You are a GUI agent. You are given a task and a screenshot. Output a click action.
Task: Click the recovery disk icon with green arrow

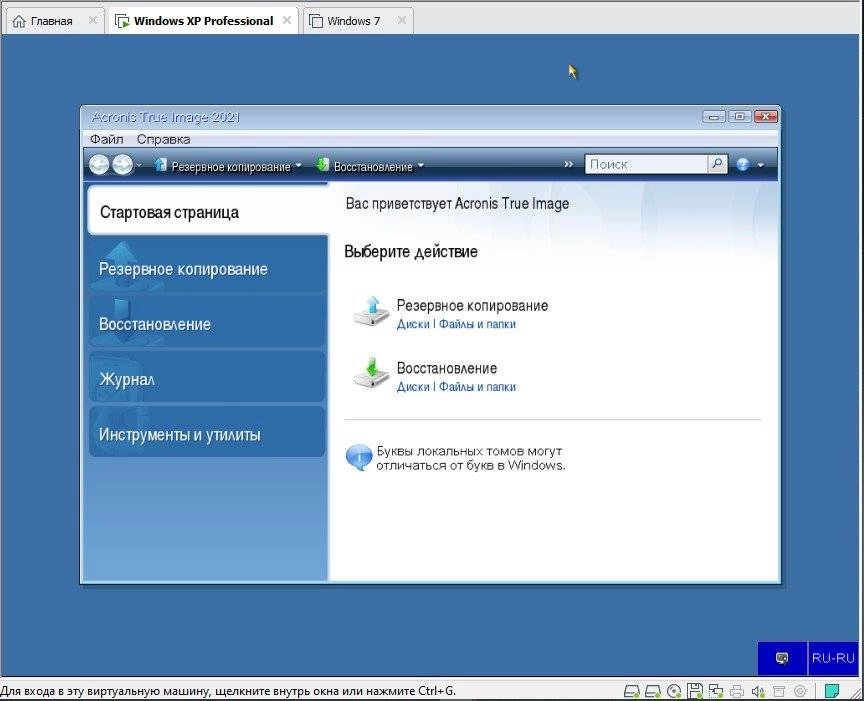coord(371,374)
